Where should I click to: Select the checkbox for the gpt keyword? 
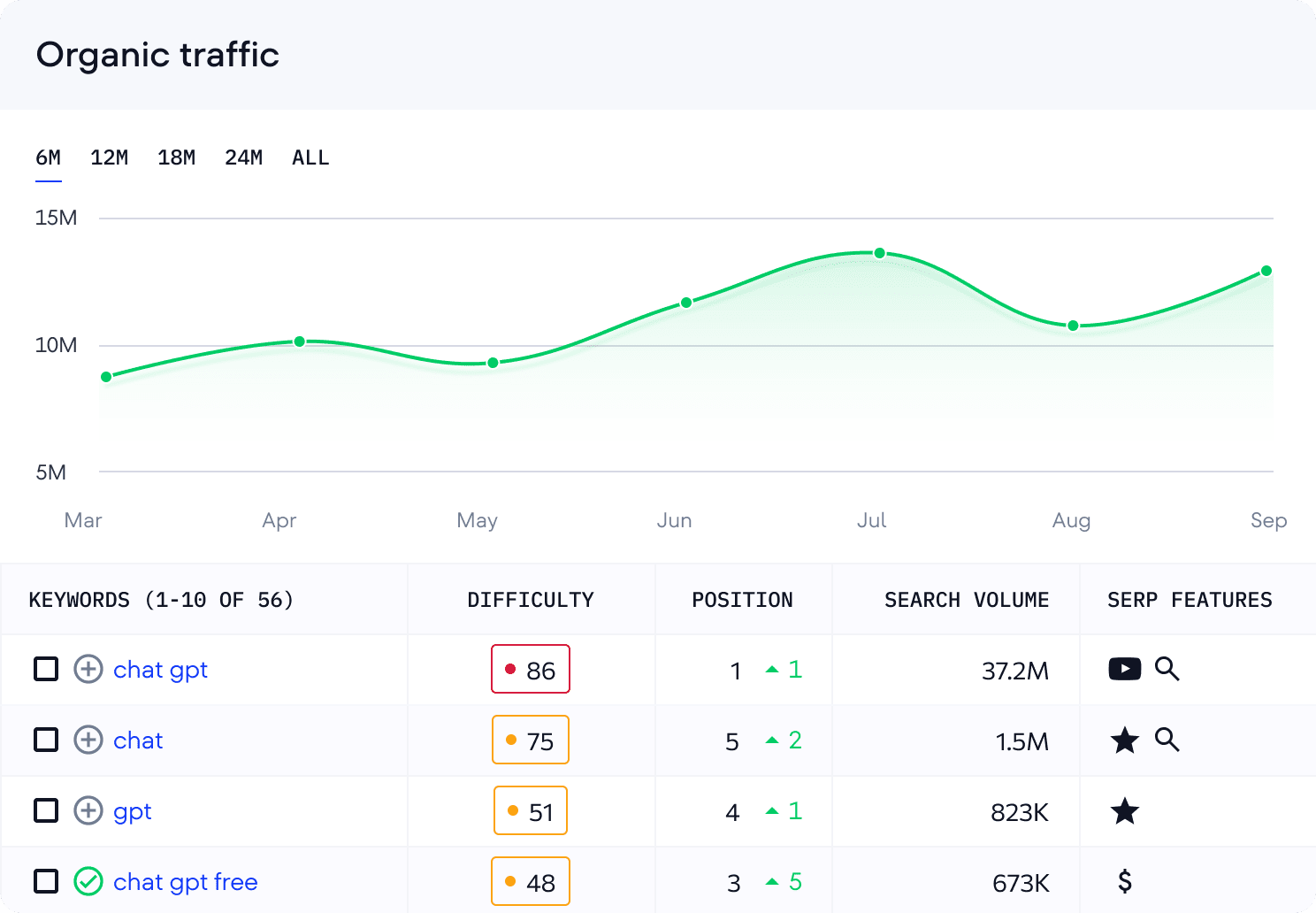46,810
